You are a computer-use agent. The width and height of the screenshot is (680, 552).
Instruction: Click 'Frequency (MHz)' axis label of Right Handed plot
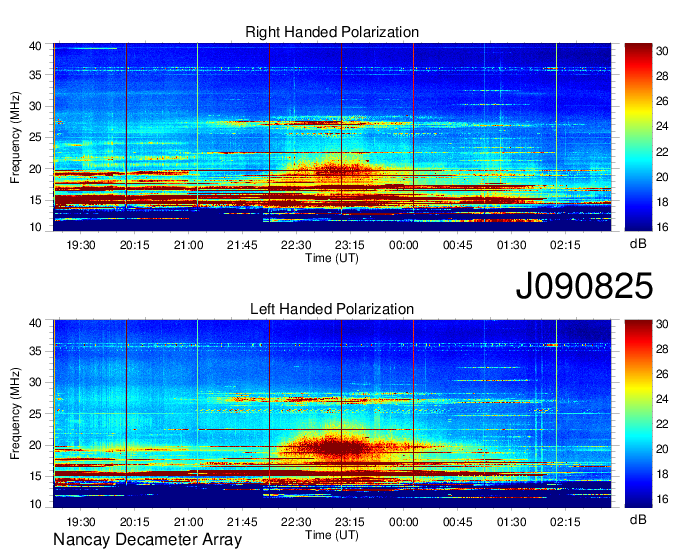coord(15,138)
